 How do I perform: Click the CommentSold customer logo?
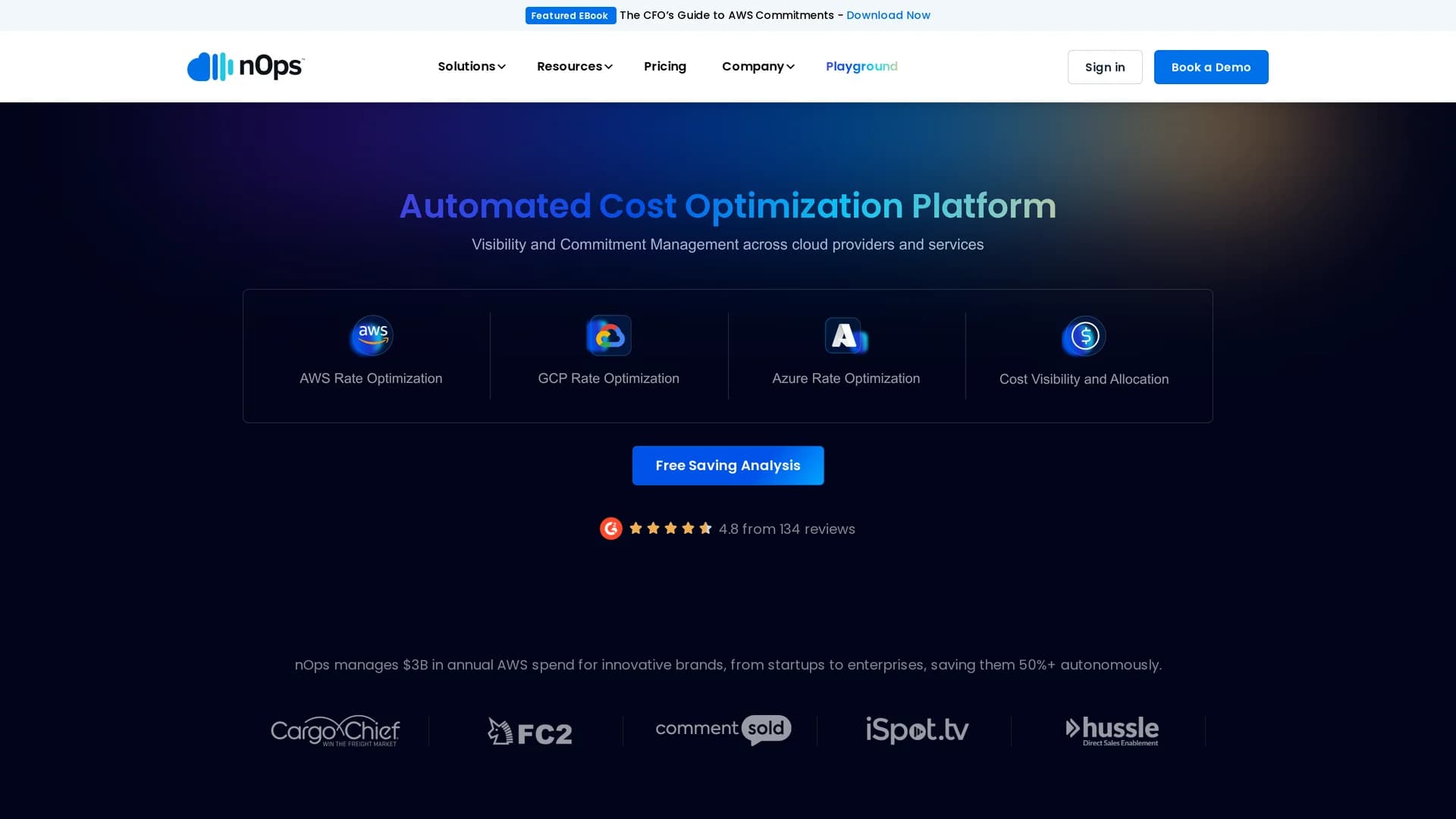point(723,730)
